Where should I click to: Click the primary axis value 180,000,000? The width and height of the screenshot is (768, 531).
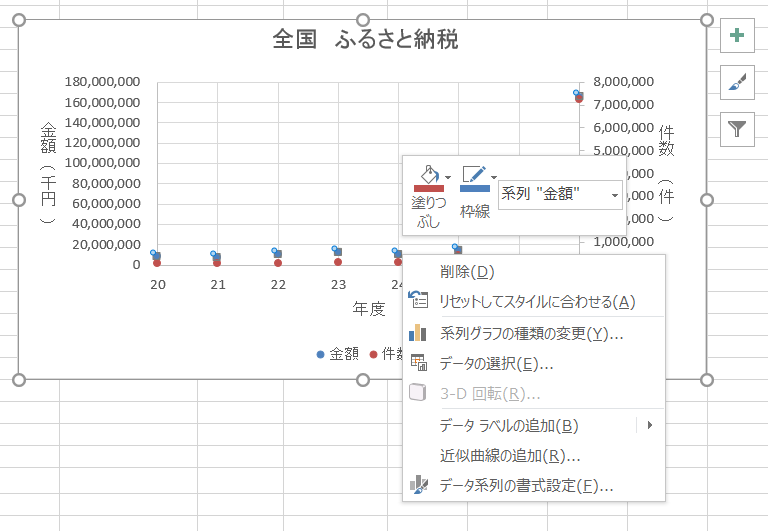pos(102,82)
